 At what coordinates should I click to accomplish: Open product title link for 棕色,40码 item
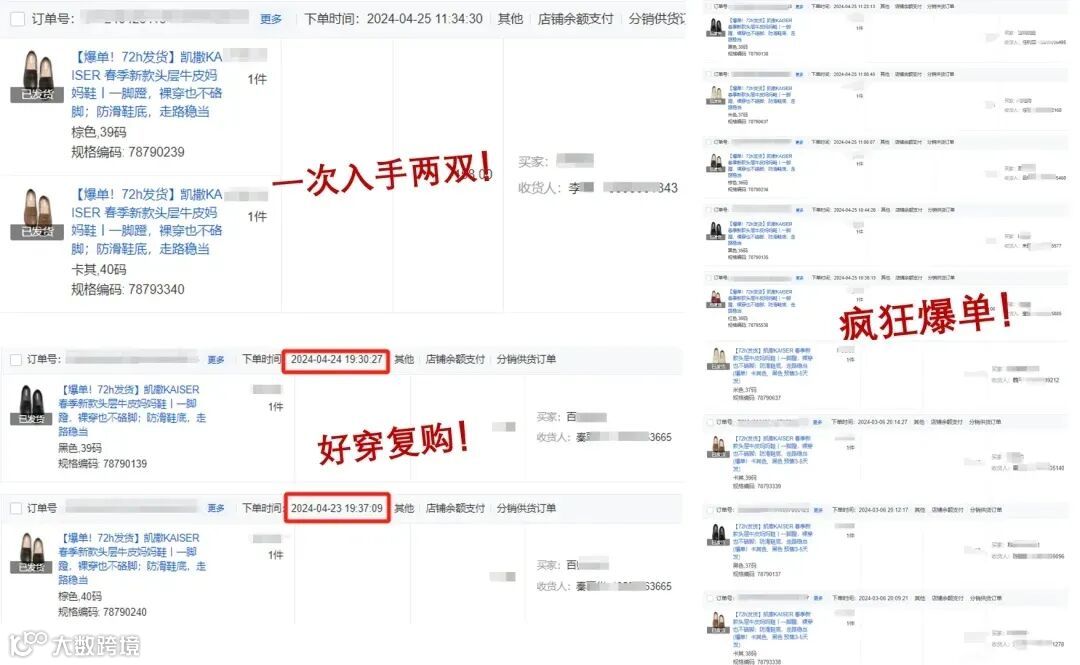click(x=132, y=559)
